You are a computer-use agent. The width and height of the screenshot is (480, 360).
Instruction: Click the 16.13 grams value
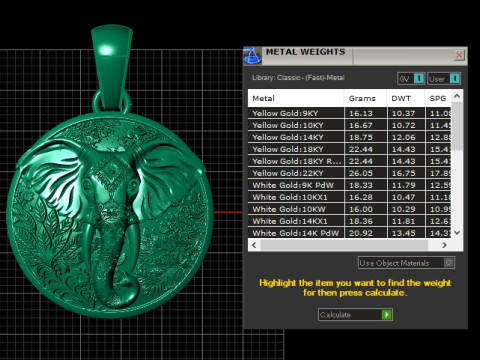pos(361,113)
